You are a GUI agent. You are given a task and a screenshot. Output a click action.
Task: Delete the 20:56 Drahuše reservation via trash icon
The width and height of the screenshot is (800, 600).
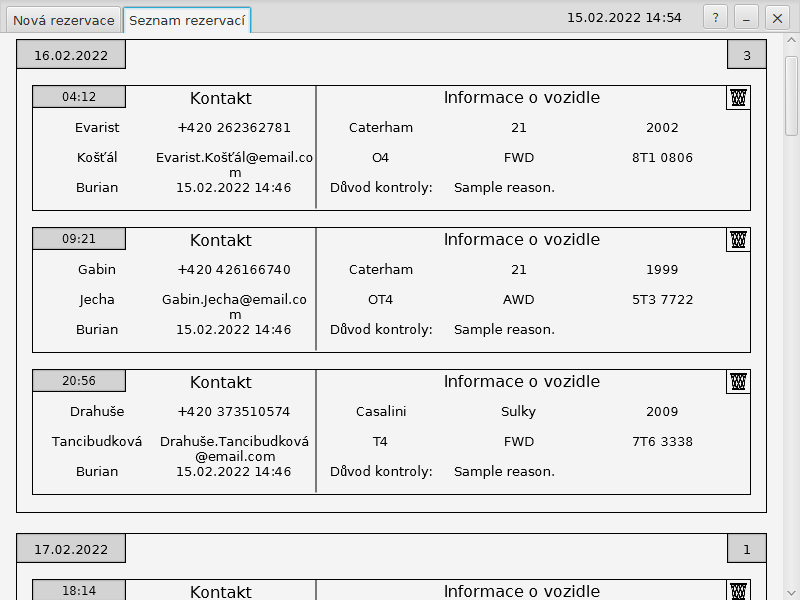[738, 381]
